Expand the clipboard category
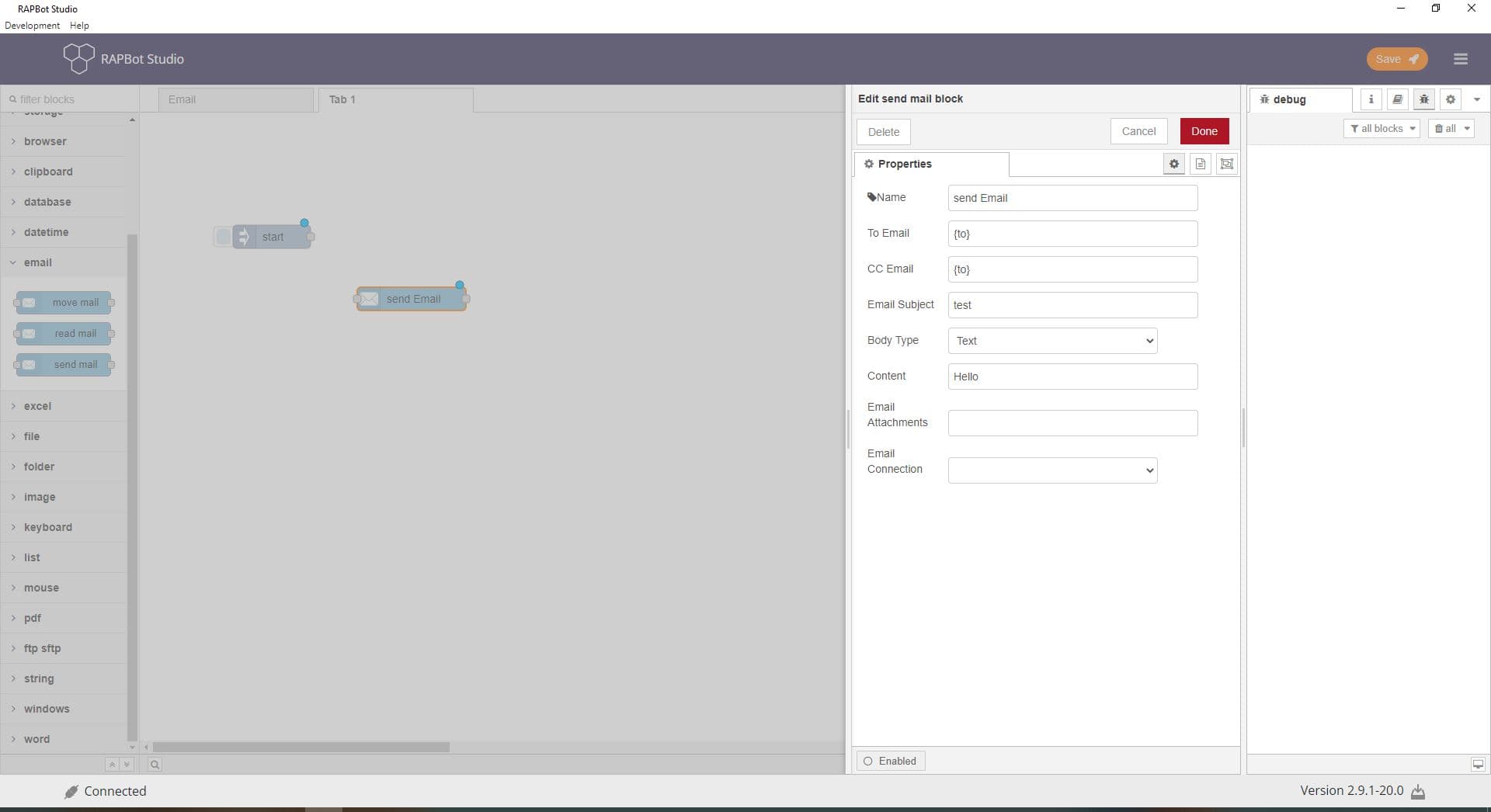 point(62,172)
